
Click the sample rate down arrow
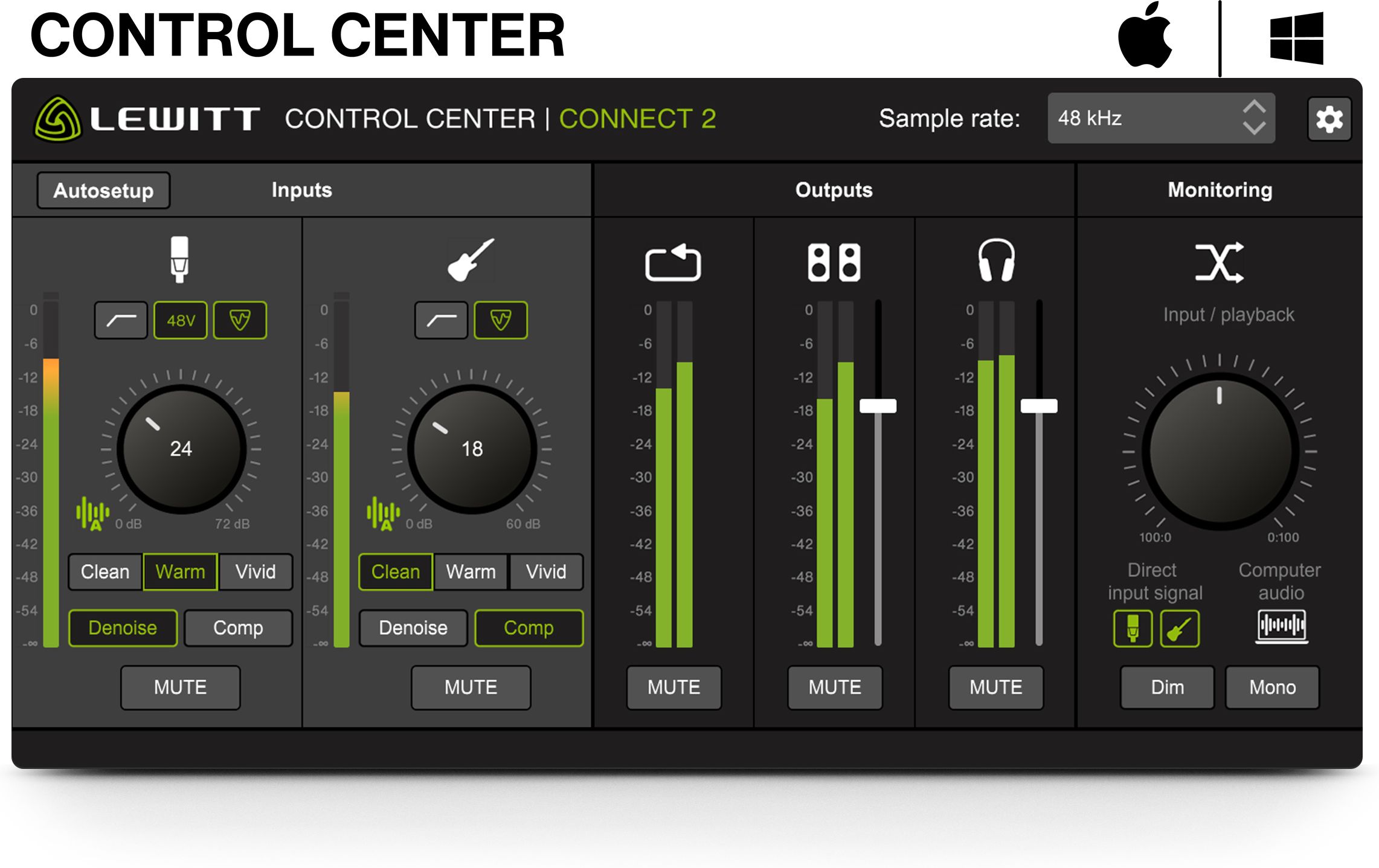1254,129
